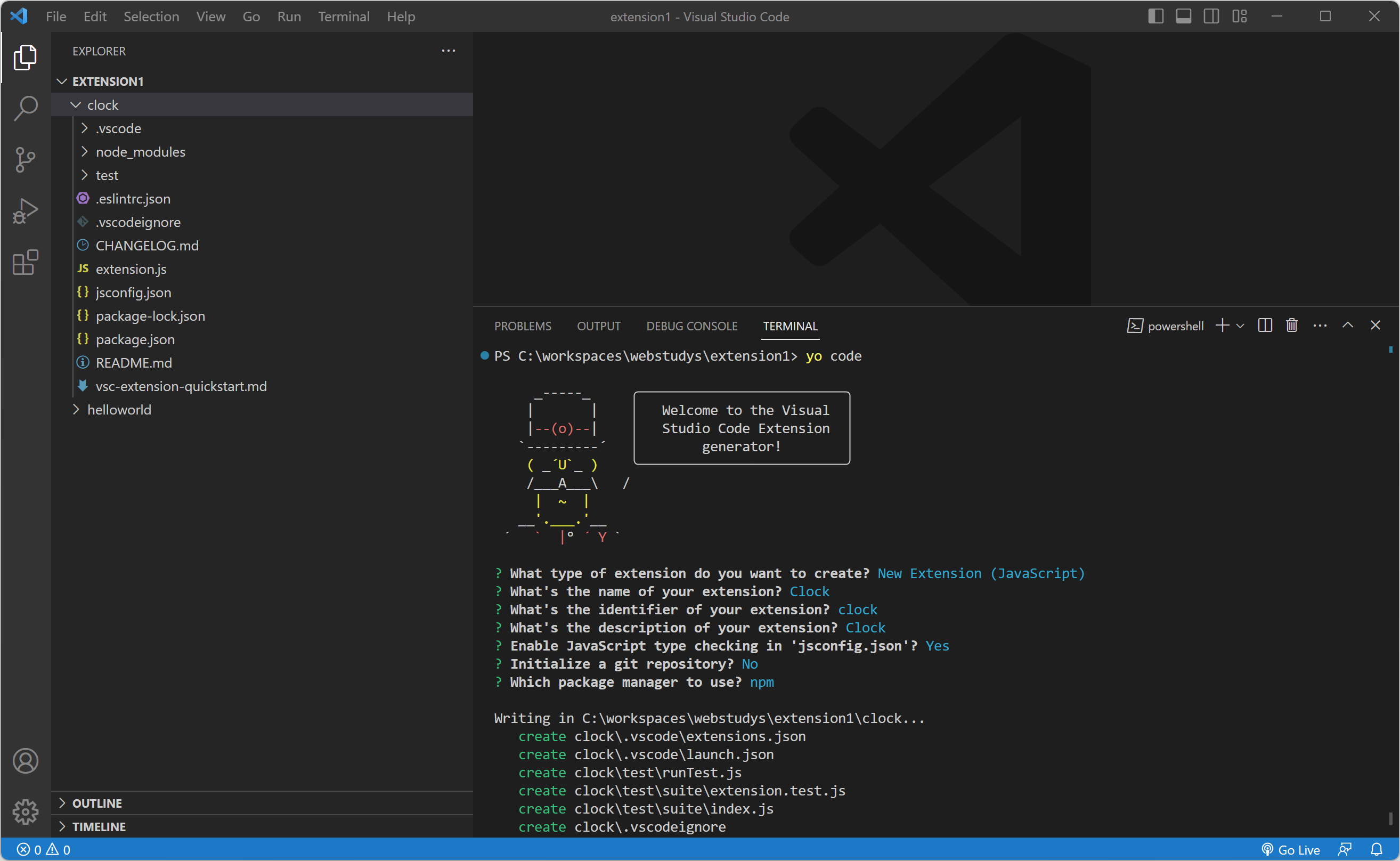Open the Search view in activity bar
The image size is (1400, 861).
[26, 108]
